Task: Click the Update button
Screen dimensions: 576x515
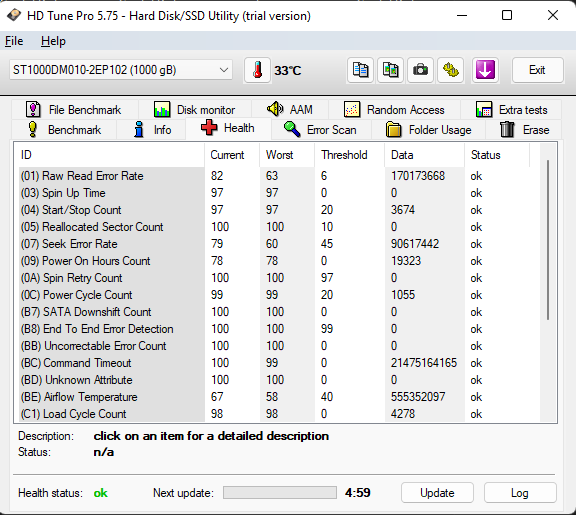Action: pos(437,493)
